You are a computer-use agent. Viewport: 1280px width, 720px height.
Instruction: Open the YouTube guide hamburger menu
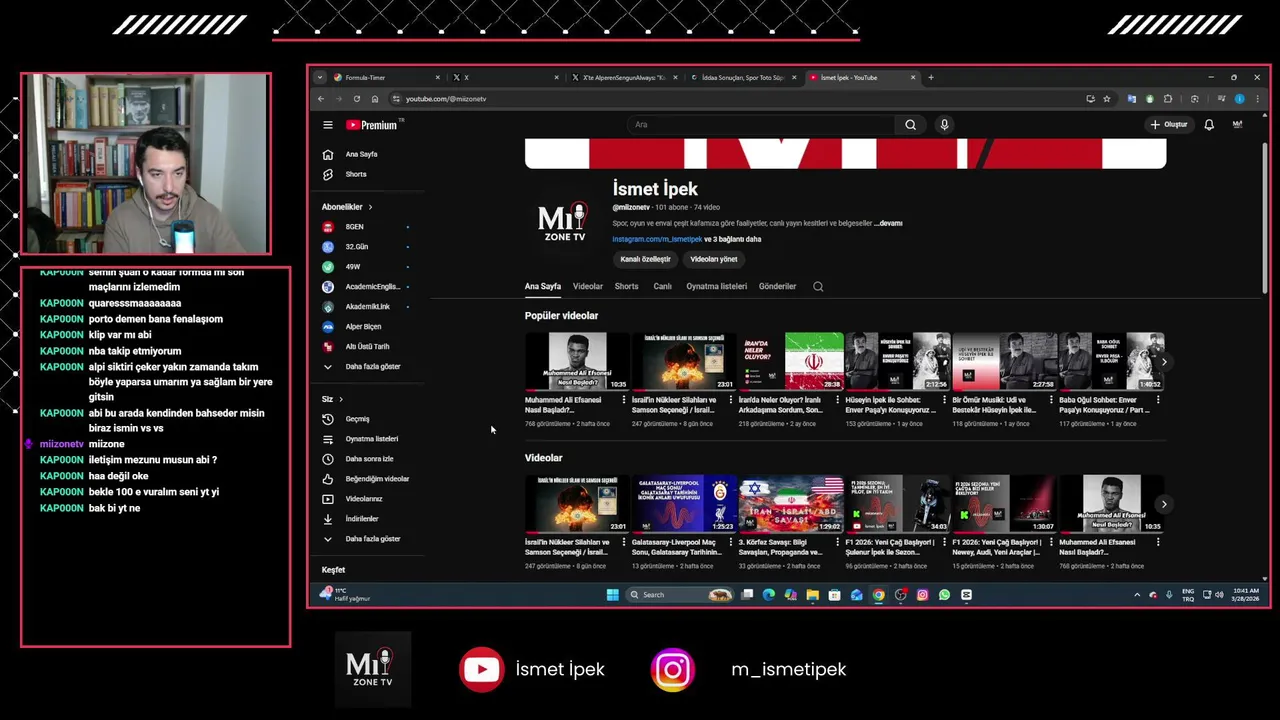click(x=327, y=125)
